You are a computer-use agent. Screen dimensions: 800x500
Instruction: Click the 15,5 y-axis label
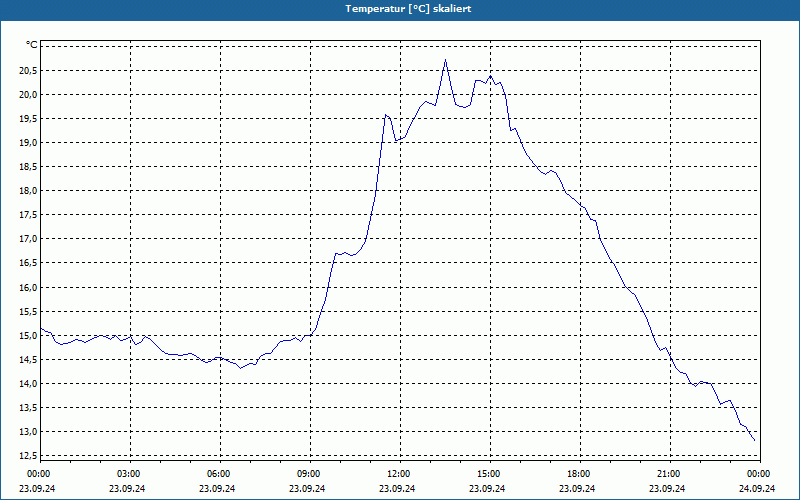(x=28, y=311)
